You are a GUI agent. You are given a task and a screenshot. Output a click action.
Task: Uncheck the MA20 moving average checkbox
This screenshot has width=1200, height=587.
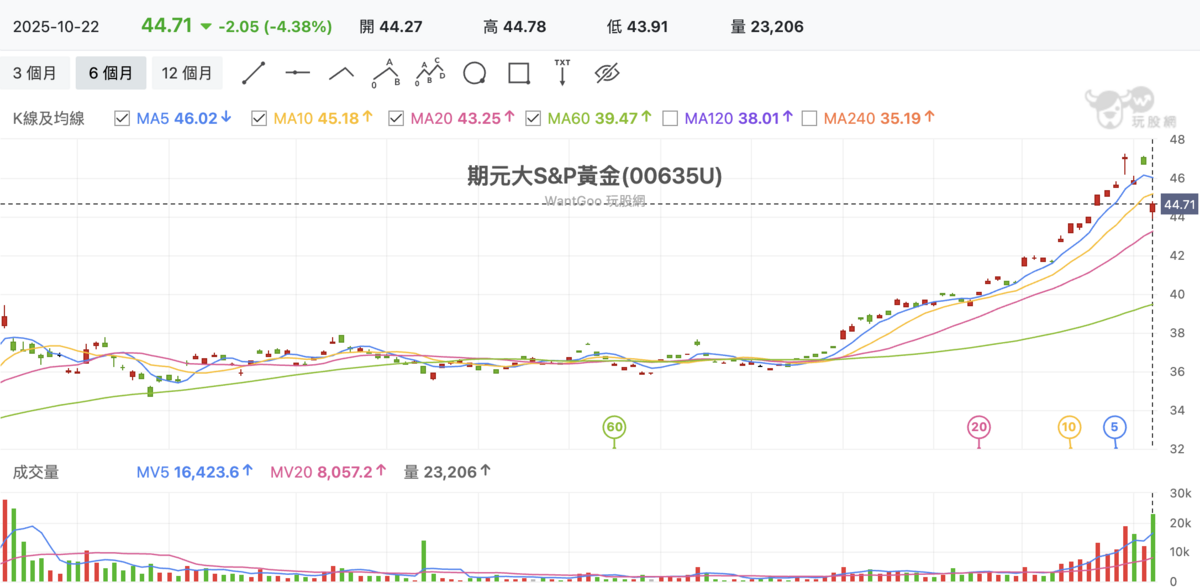click(396, 118)
